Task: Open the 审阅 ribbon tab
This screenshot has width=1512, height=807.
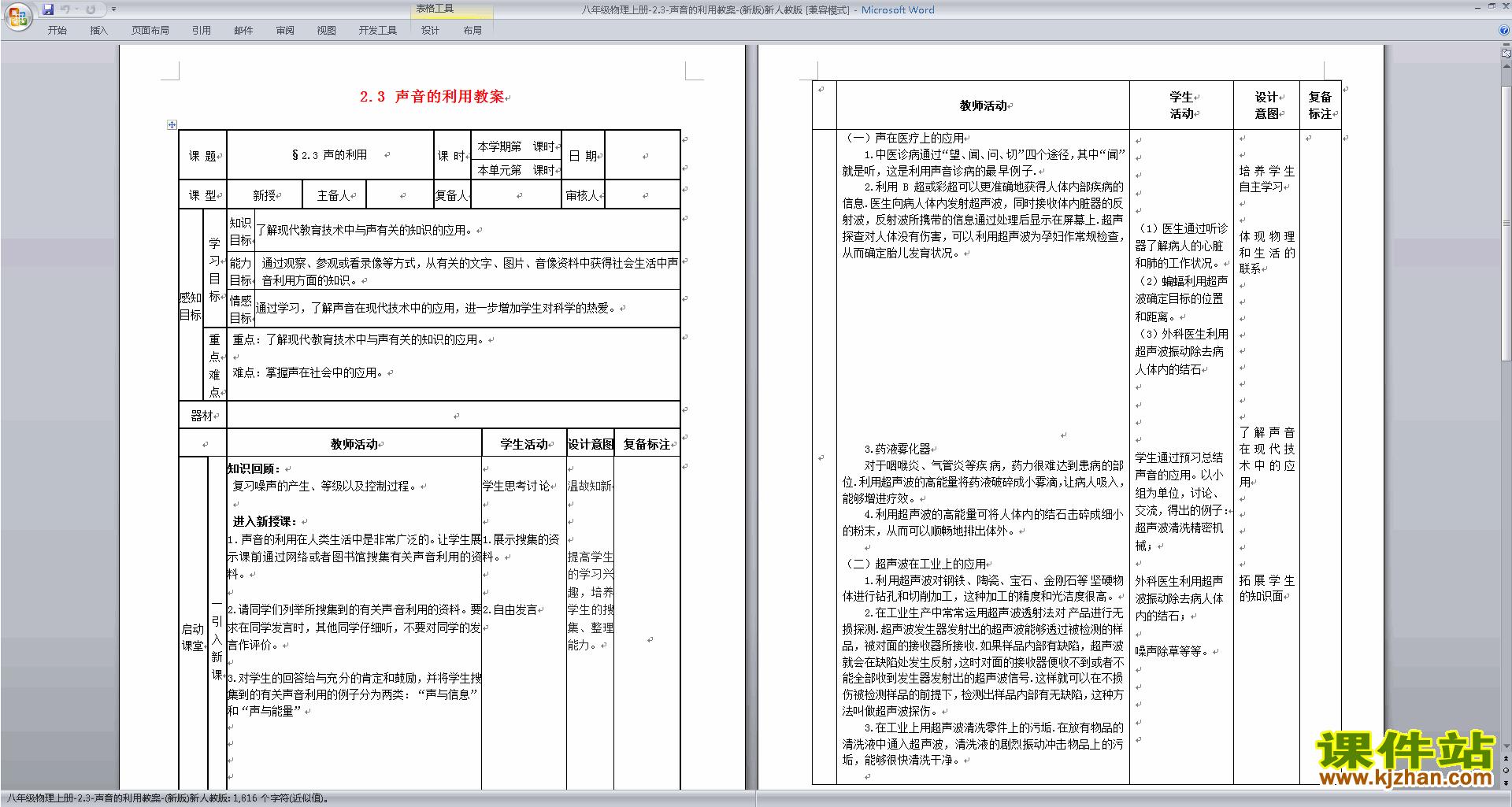Action: (x=285, y=31)
